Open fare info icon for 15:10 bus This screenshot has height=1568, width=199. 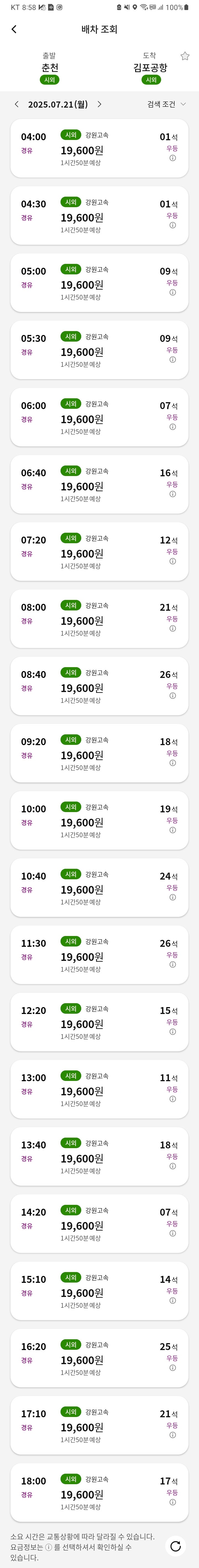173,1301
